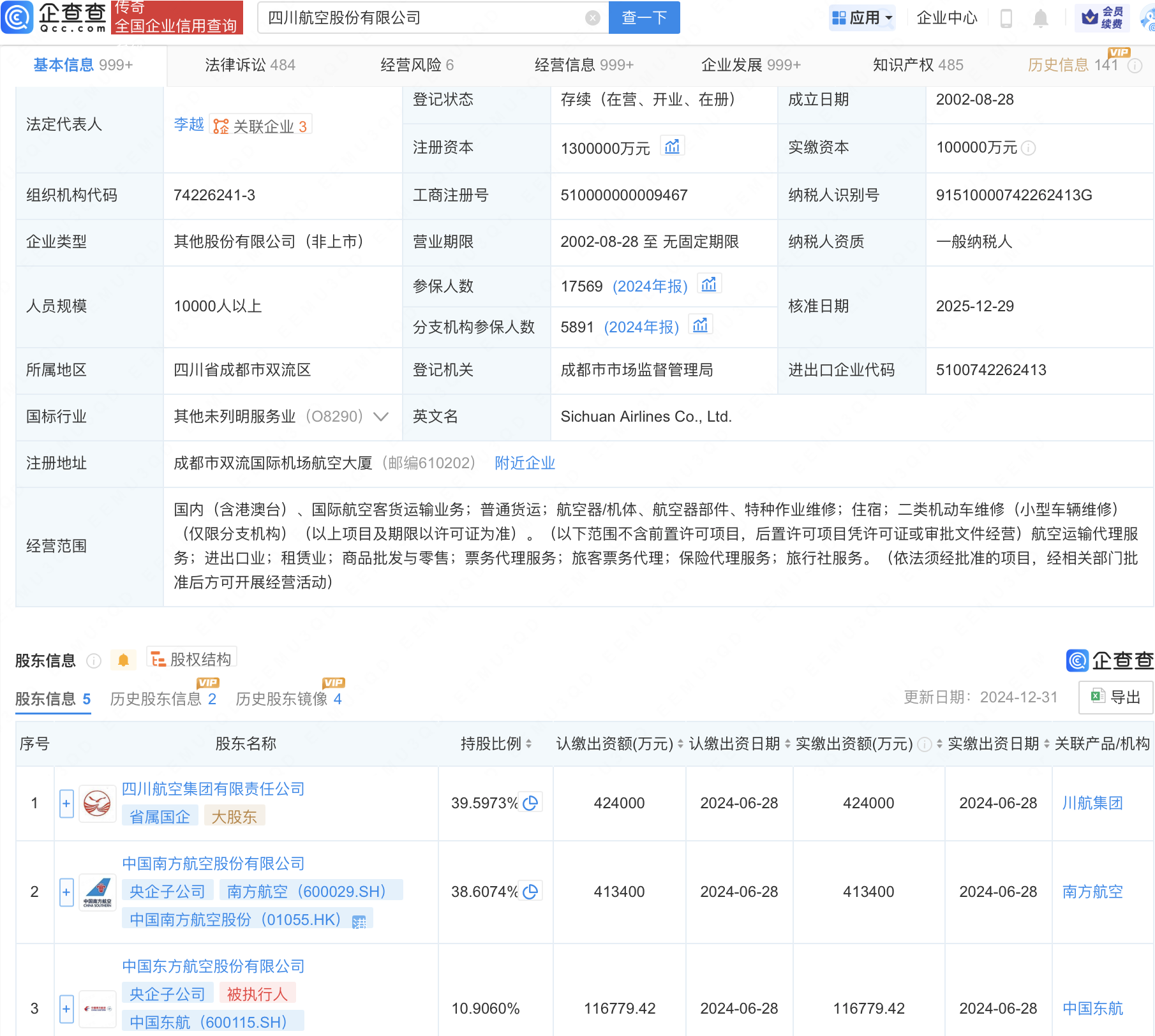
Task: Click the notification bell in the header
Action: [x=1040, y=18]
